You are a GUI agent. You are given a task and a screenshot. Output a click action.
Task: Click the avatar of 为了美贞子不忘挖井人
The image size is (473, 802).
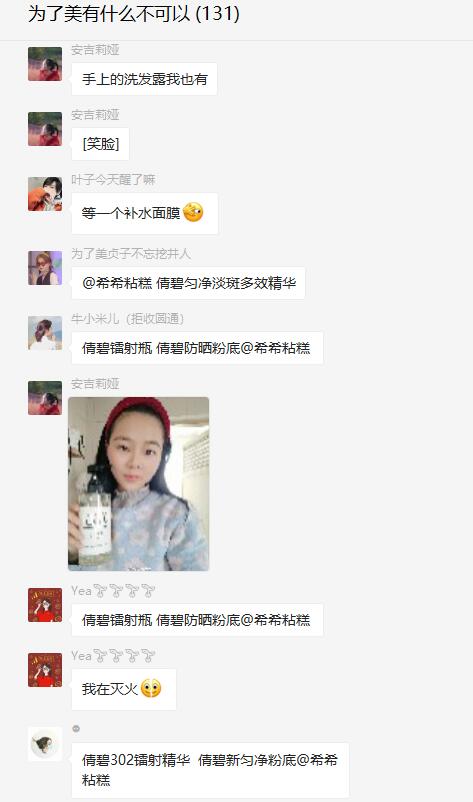point(45,268)
